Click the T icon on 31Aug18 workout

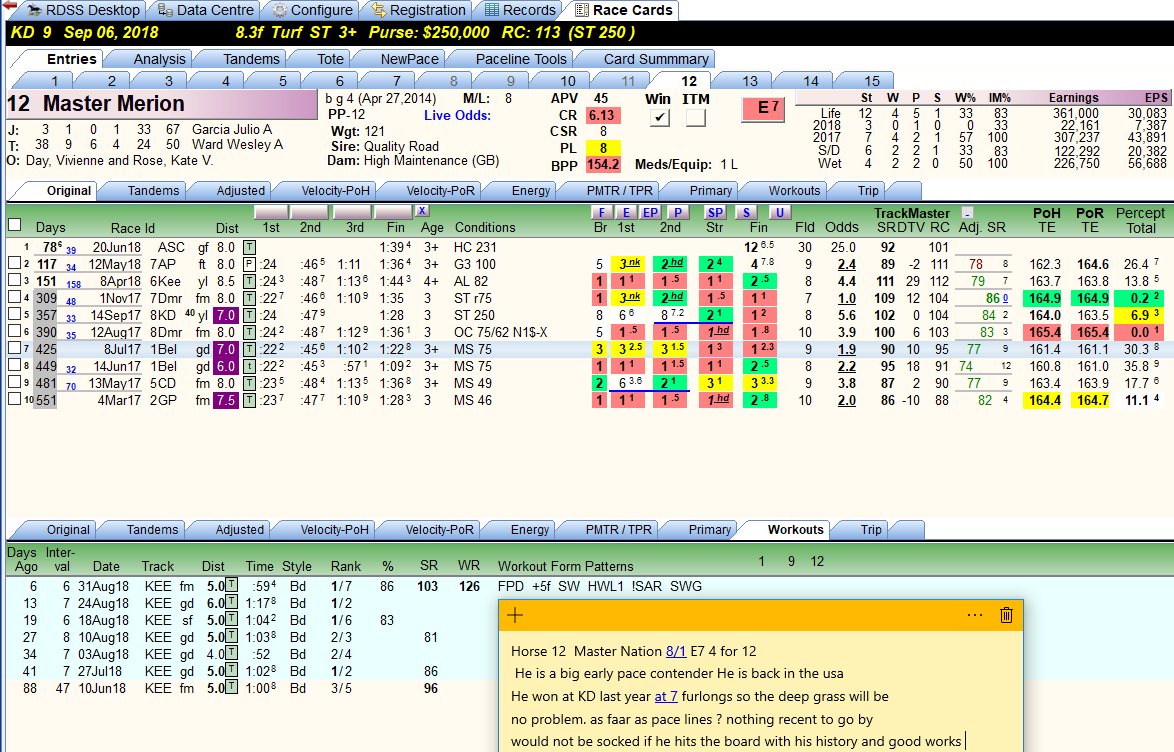(x=232, y=585)
